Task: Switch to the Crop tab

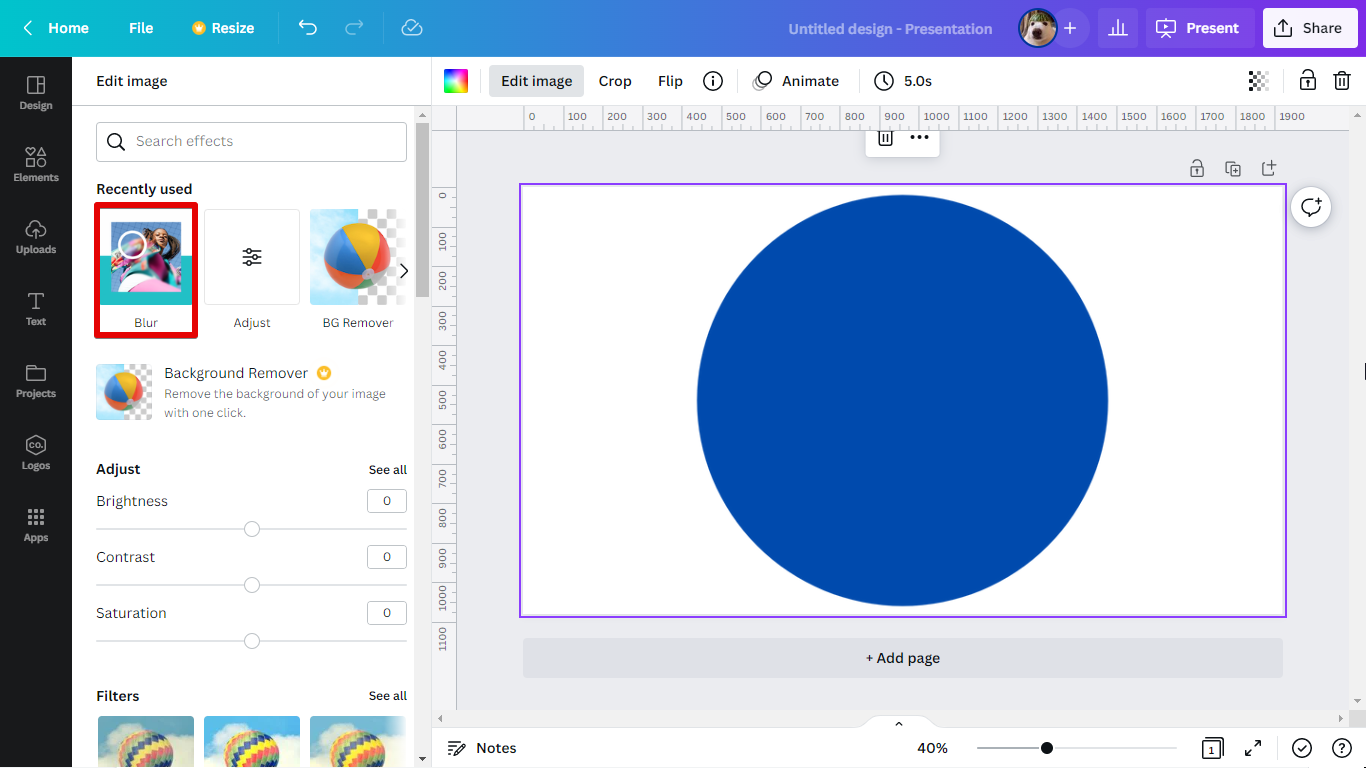Action: pos(615,81)
